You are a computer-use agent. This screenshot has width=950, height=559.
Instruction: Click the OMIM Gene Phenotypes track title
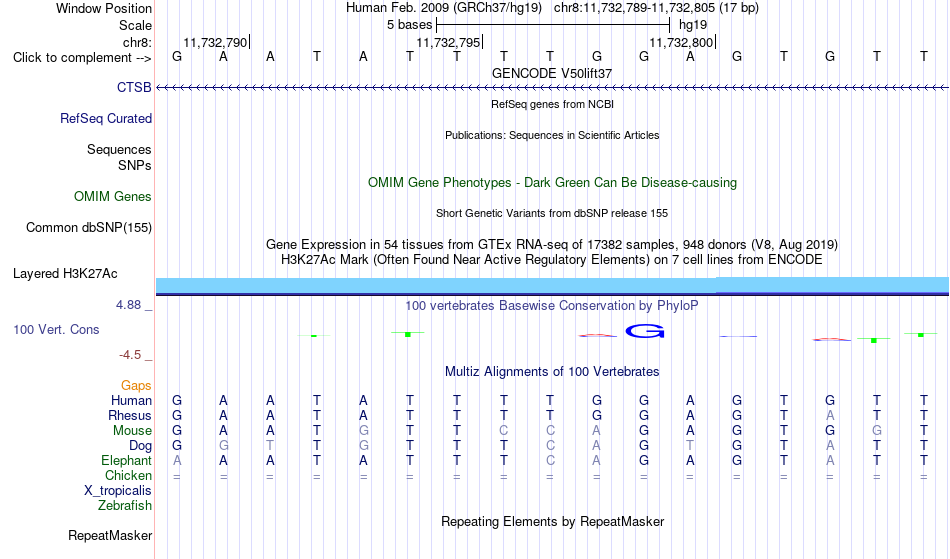pos(553,182)
